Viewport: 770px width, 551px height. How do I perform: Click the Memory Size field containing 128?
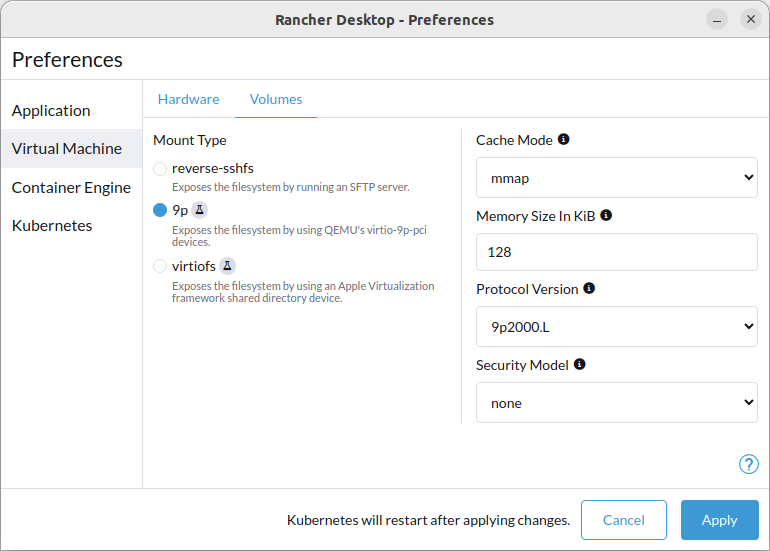(617, 252)
